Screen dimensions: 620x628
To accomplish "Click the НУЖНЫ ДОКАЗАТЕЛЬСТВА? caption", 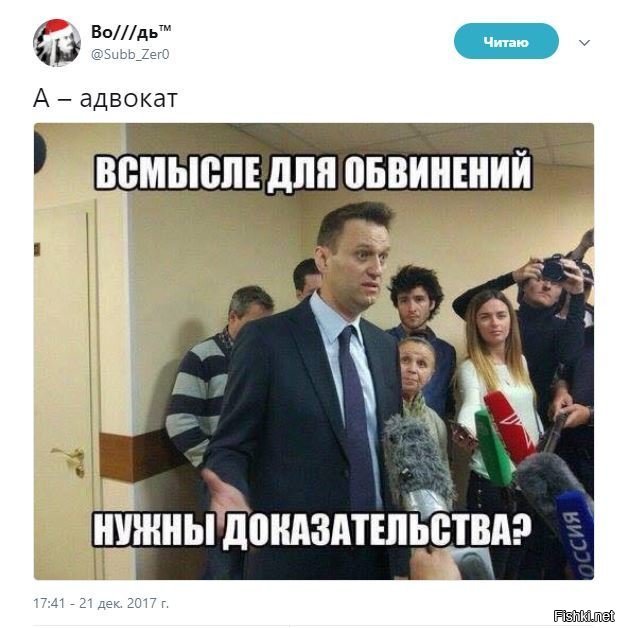I will point(311,527).
